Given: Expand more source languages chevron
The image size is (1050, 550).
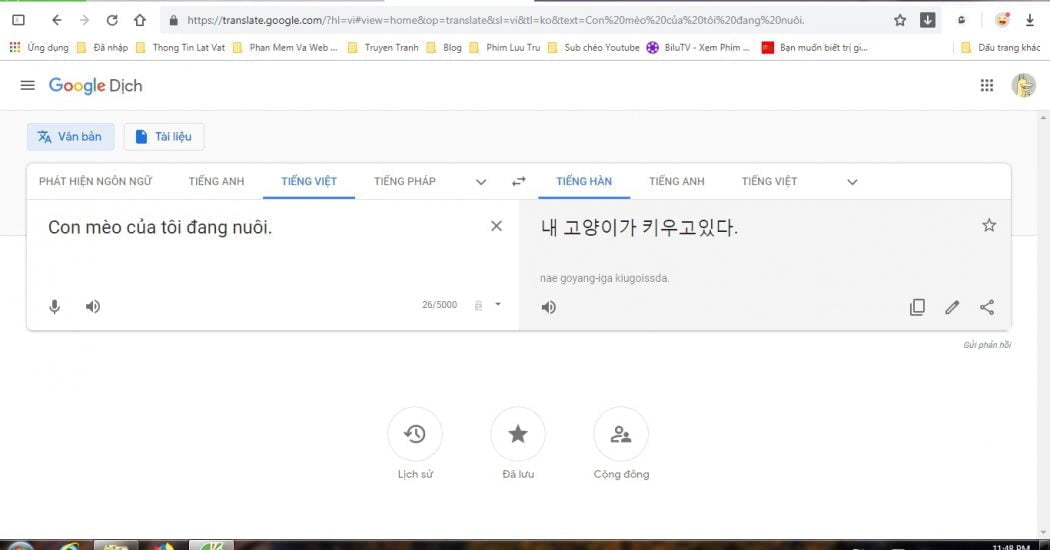Looking at the screenshot, I should tap(481, 182).
